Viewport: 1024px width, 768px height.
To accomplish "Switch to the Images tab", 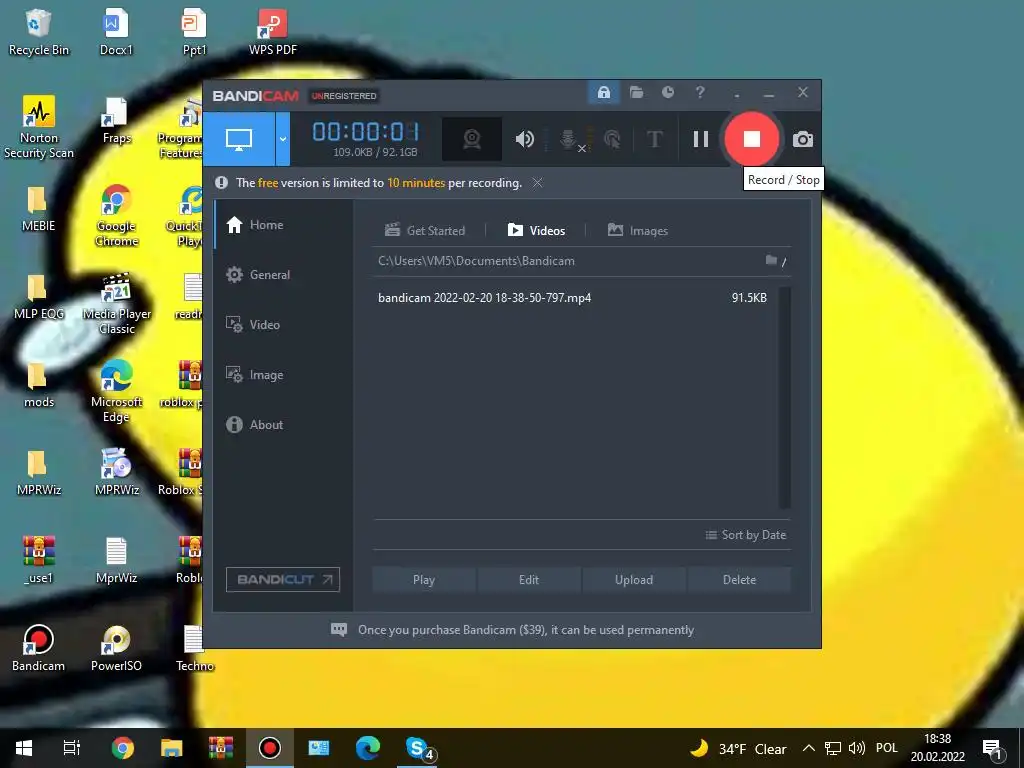I will (637, 230).
